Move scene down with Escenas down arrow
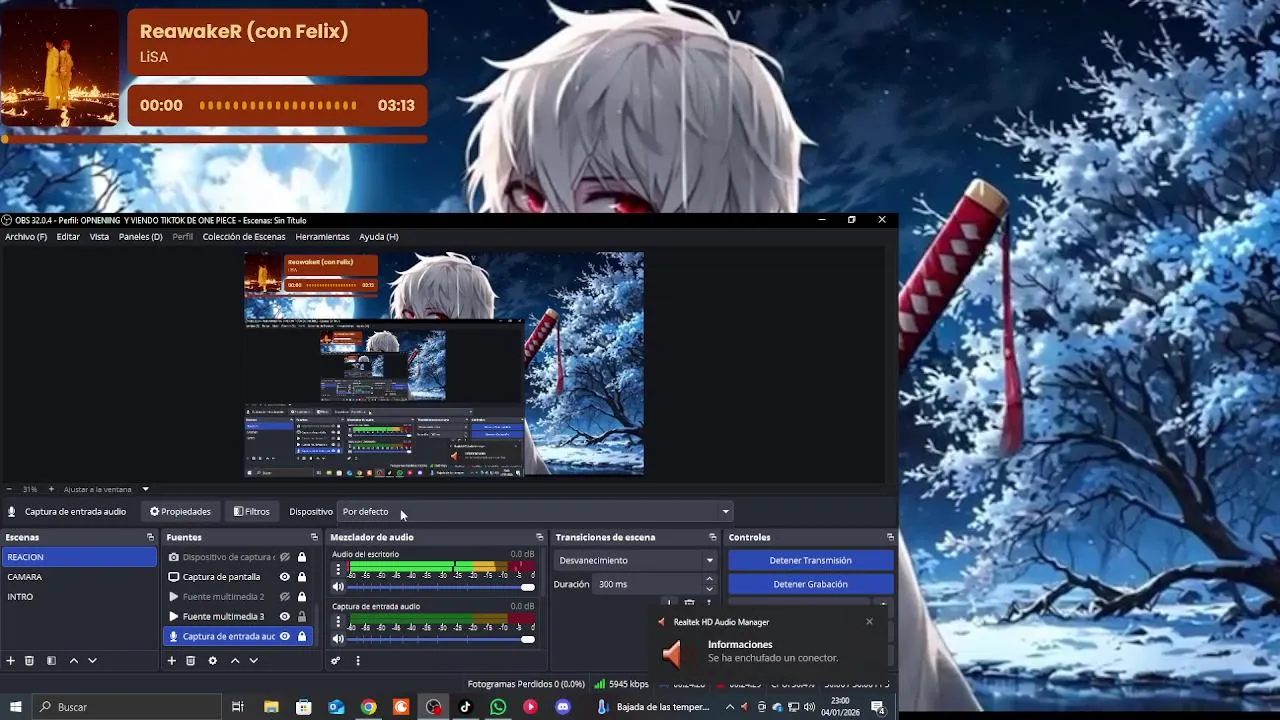This screenshot has height=720, width=1280. (x=92, y=661)
